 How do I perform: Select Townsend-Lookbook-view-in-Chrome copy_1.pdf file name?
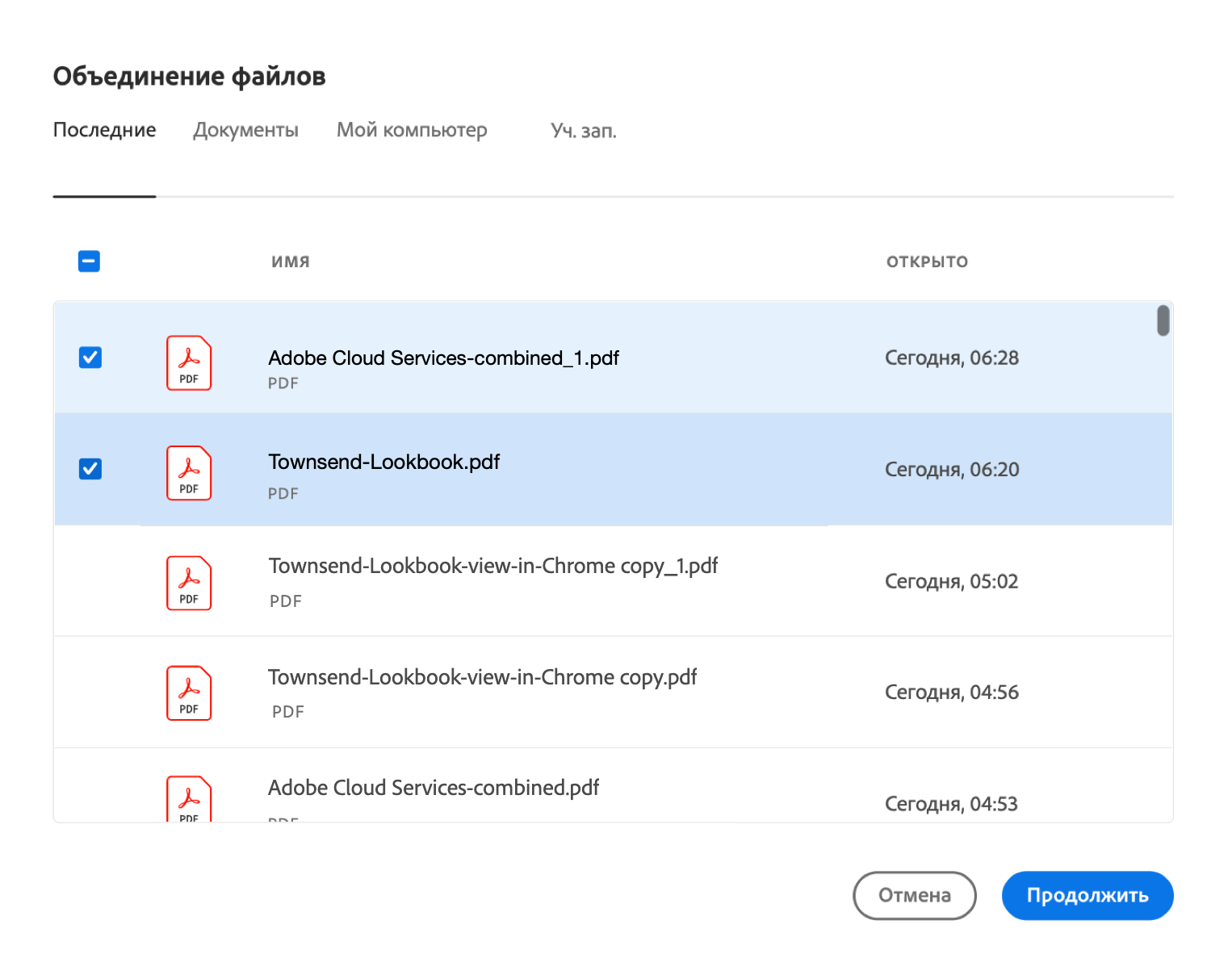point(492,567)
